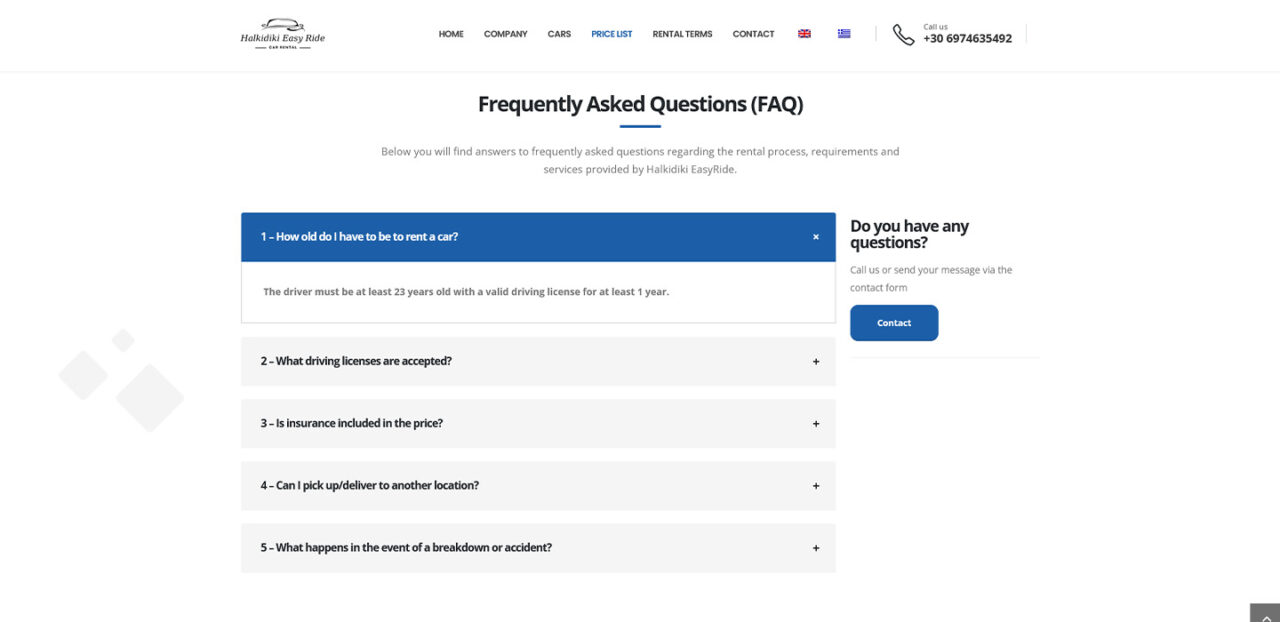
Task: Switch language via the UK flag icon
Action: coord(804,34)
